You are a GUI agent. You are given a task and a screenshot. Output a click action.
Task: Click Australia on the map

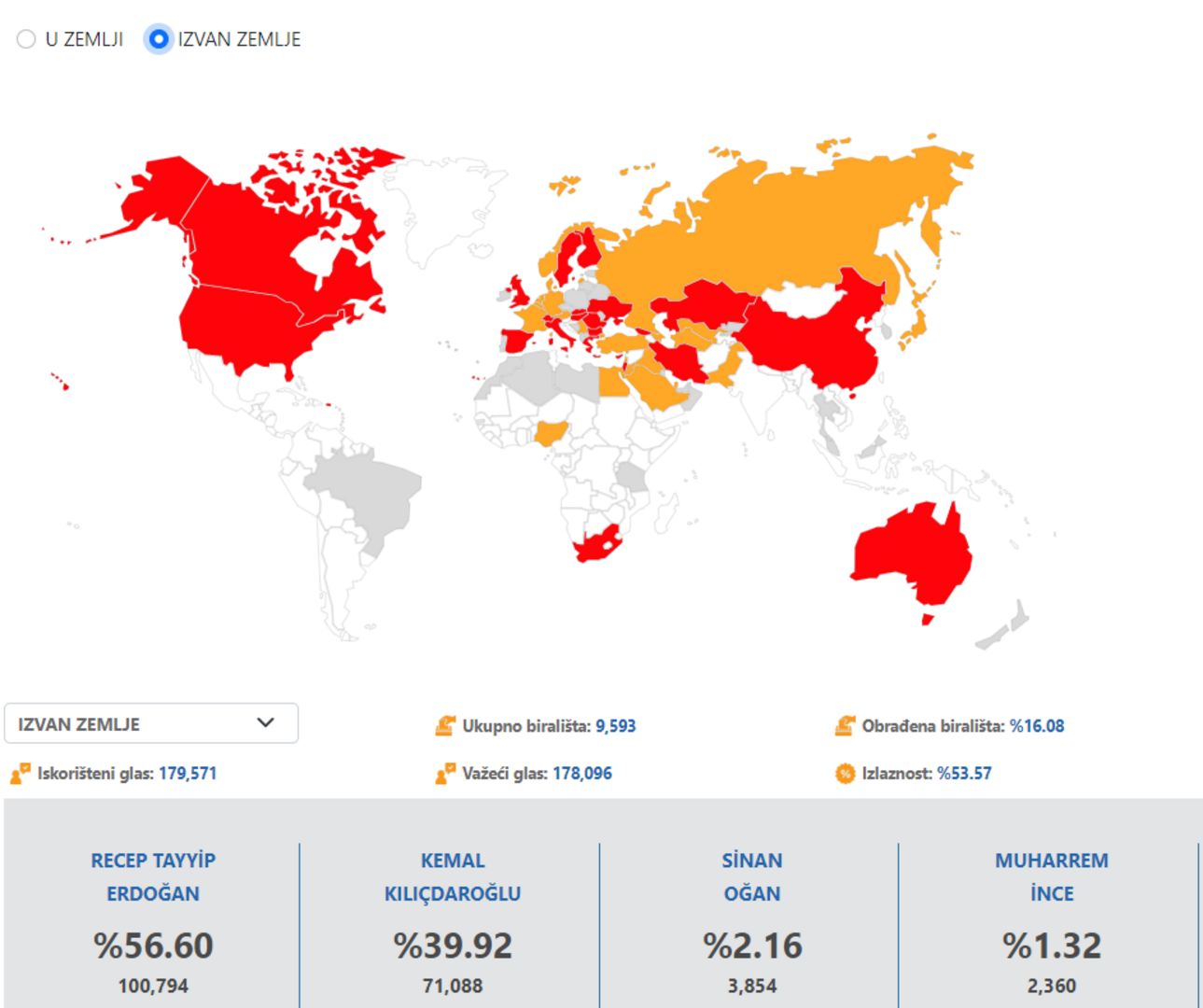point(910,555)
